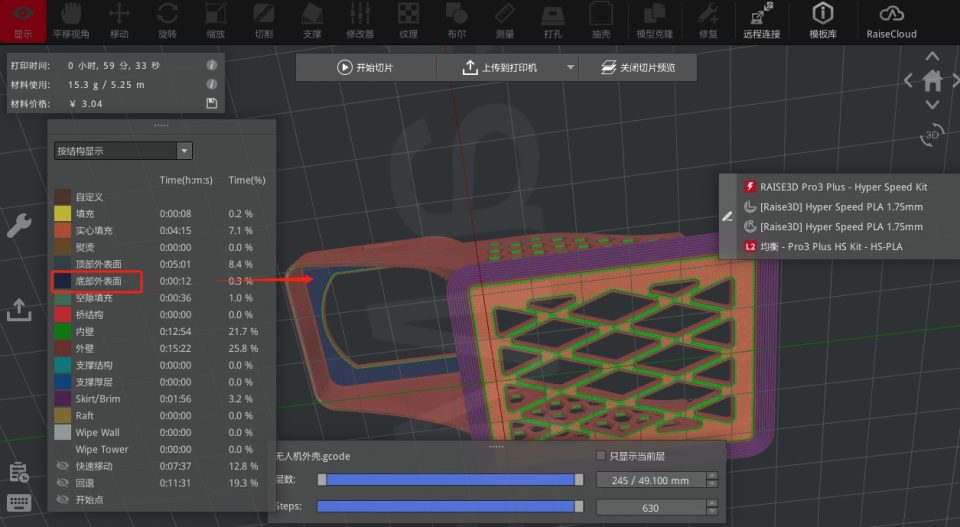The height and width of the screenshot is (527, 960).
Task: Click 开始切片 button
Action: coord(366,67)
